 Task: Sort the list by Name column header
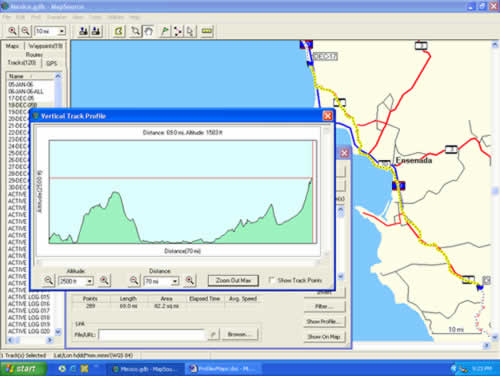pyautogui.click(x=30, y=76)
